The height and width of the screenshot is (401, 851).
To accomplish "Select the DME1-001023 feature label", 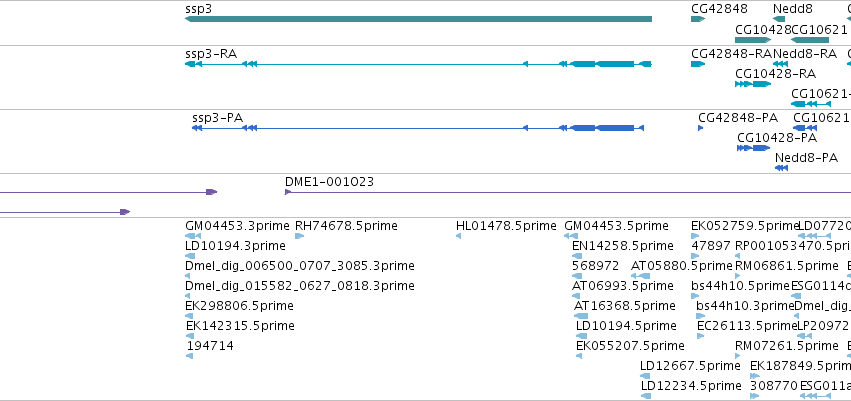I will (x=329, y=182).
